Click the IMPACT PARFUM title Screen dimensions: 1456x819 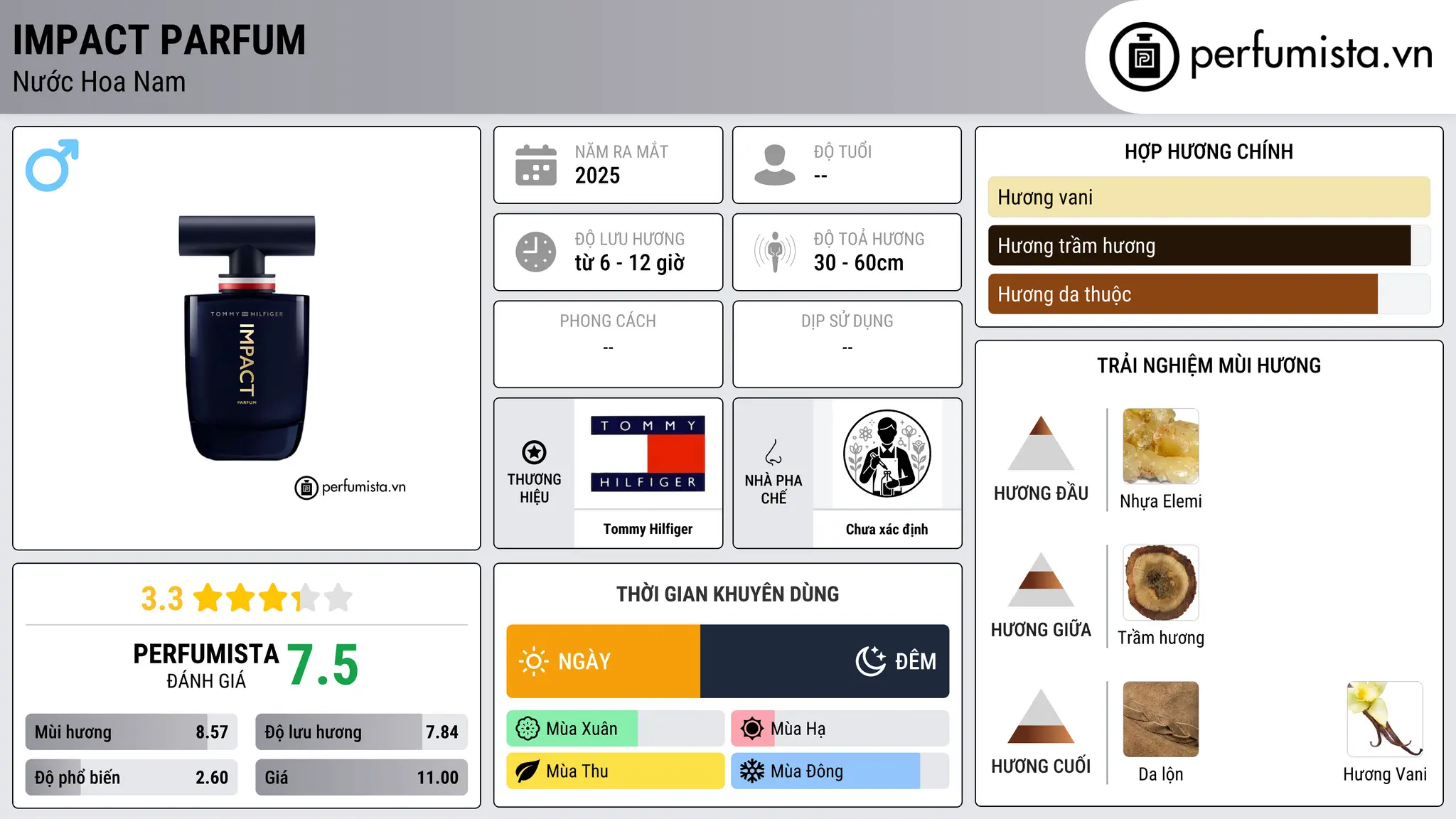(159, 40)
